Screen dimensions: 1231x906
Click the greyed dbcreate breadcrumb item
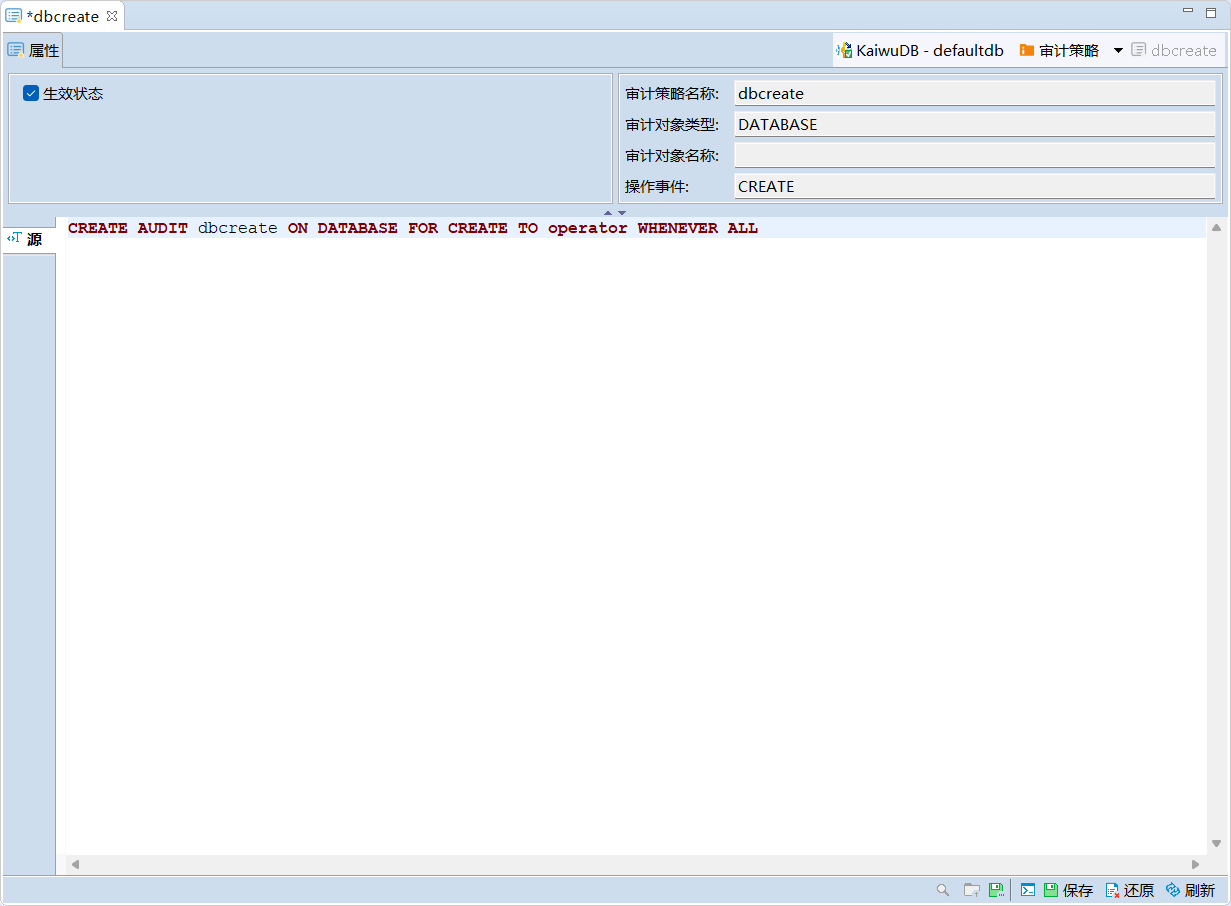tap(1174, 50)
